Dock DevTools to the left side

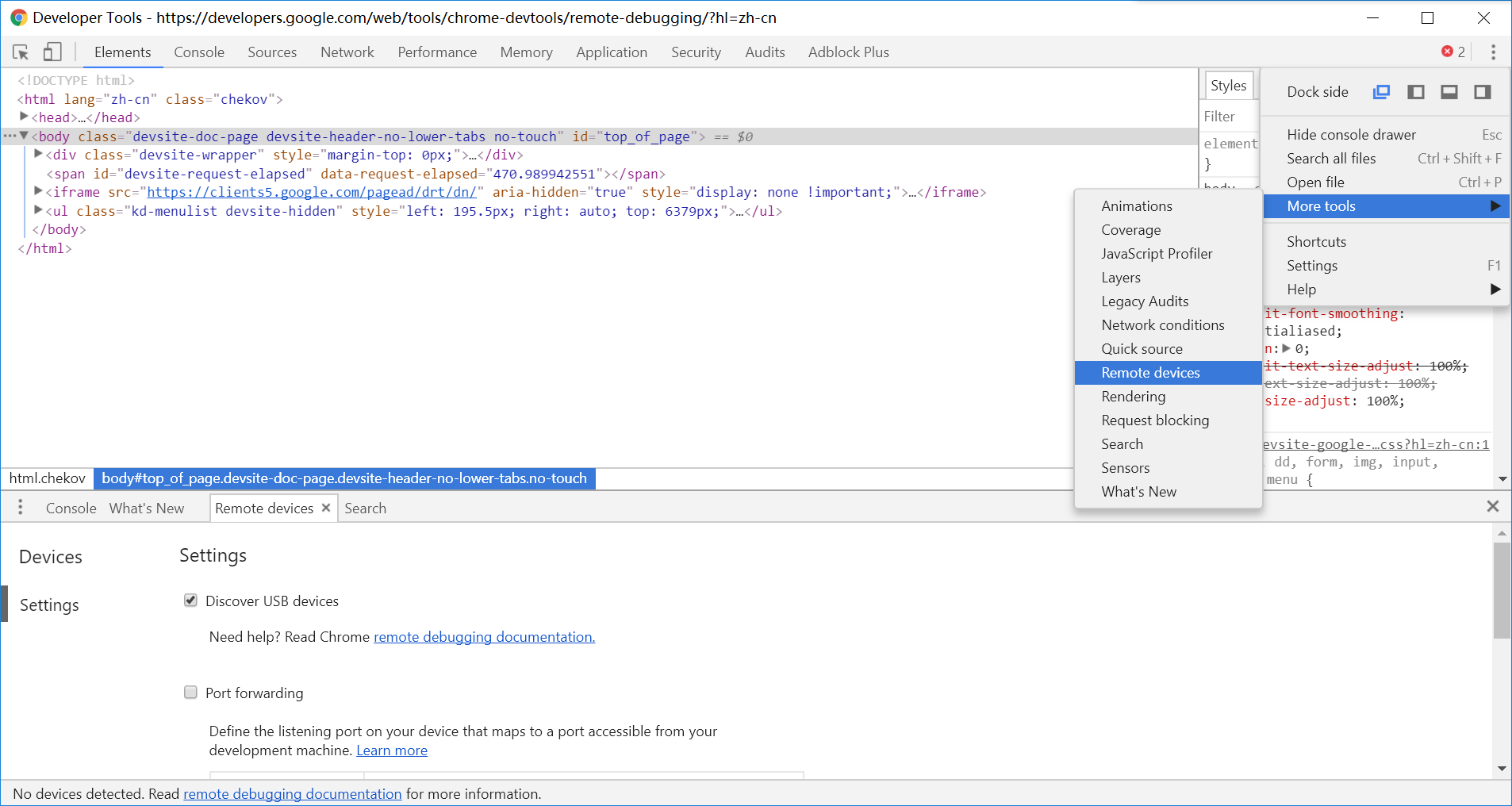click(1415, 92)
